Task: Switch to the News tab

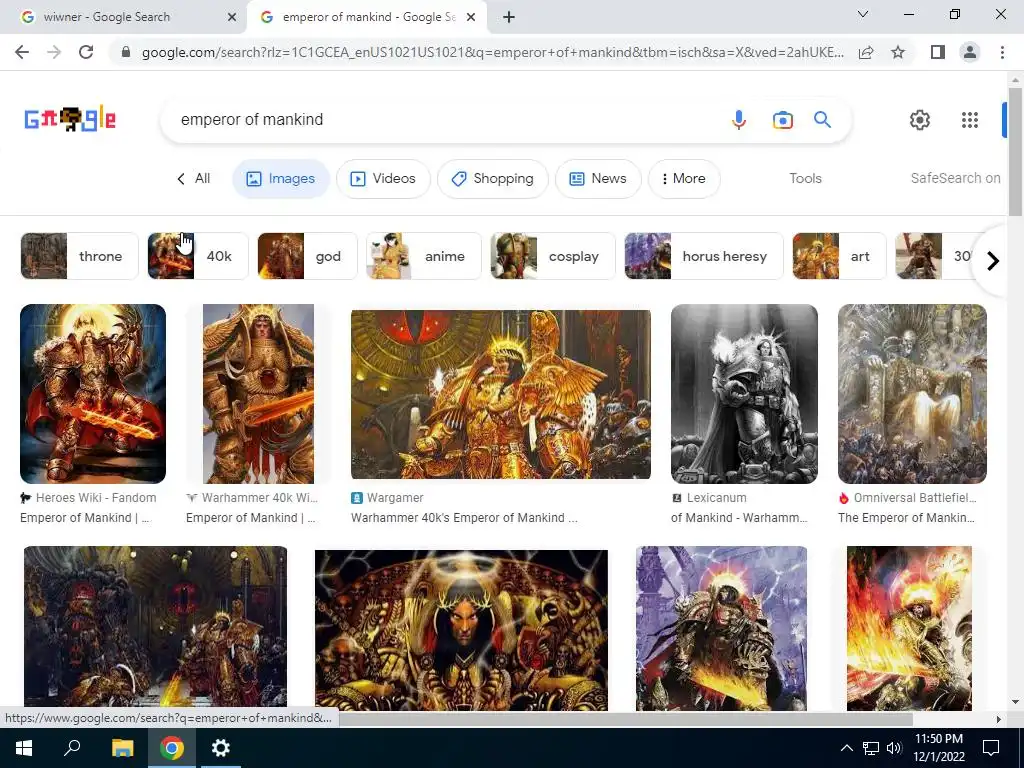Action: [598, 178]
